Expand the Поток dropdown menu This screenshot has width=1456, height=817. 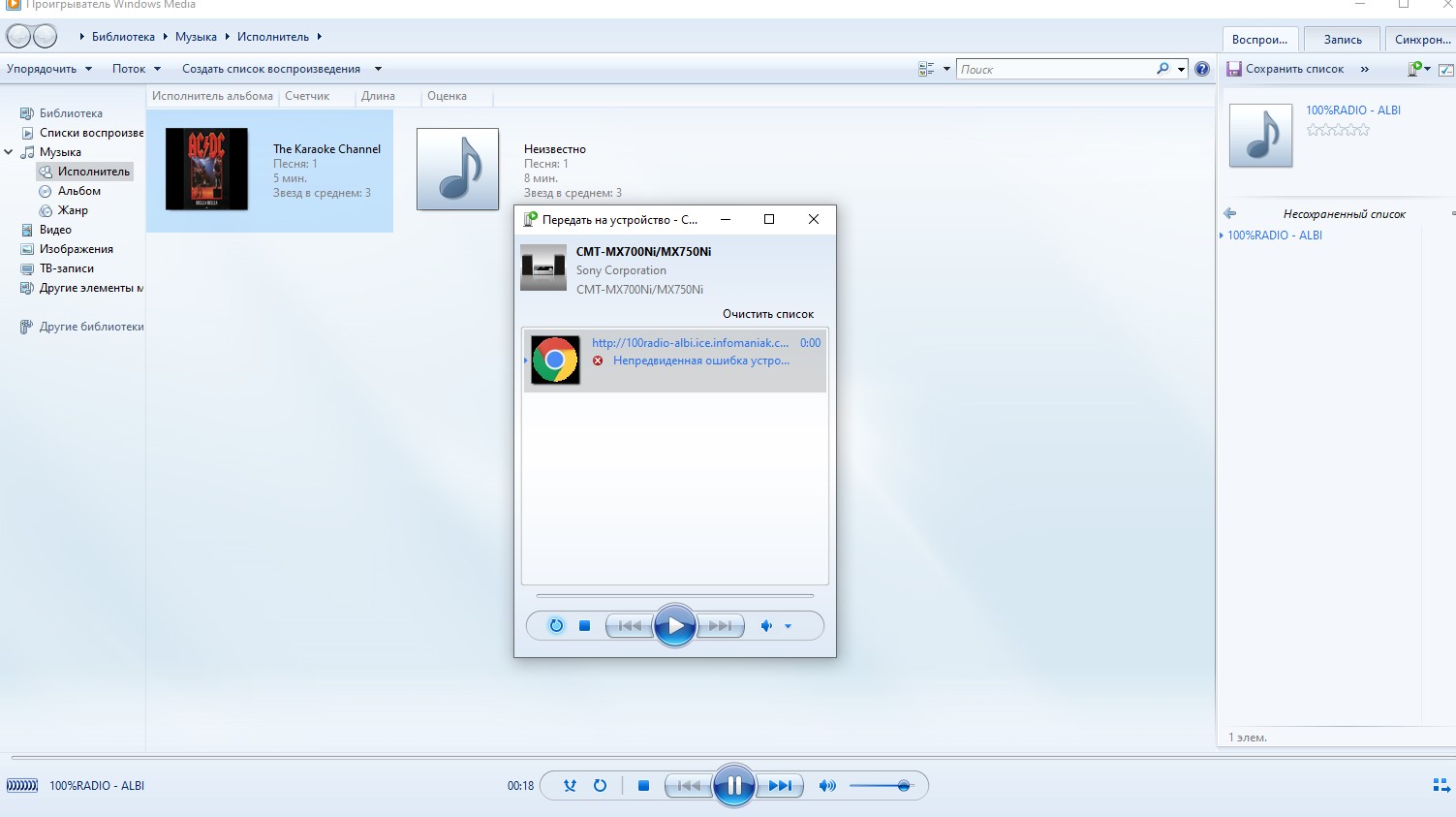pyautogui.click(x=136, y=69)
